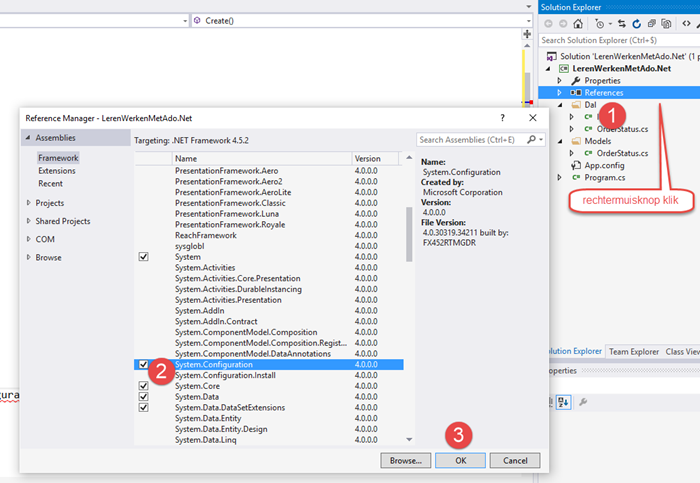Click the split editor plus icon
Screen dimensions: 700x483
527,34
